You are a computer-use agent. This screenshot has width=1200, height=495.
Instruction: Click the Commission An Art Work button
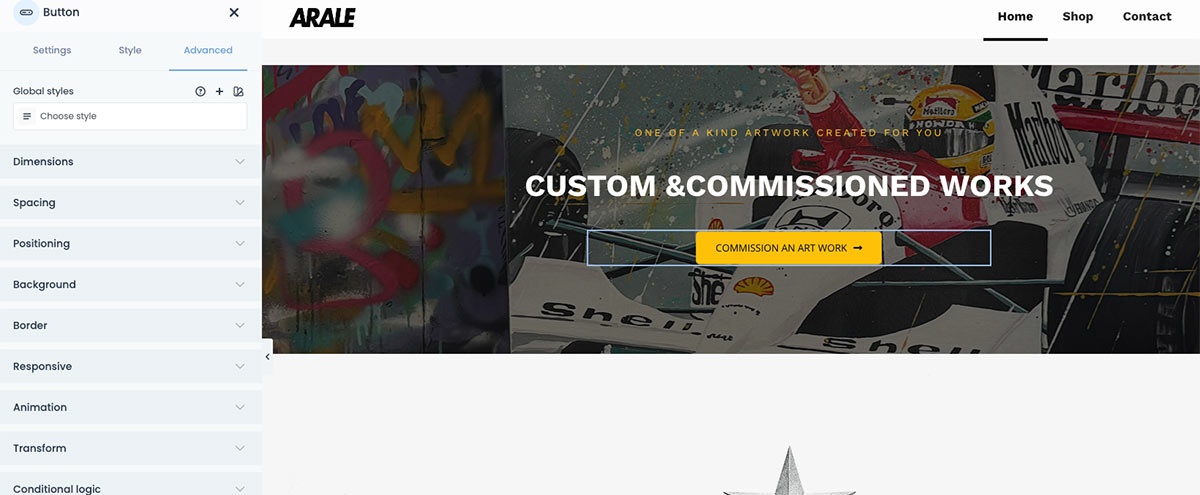789,248
